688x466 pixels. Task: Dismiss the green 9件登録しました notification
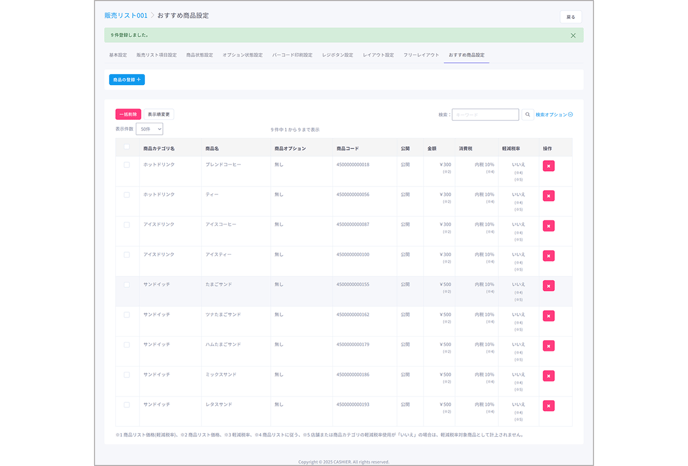[573, 36]
